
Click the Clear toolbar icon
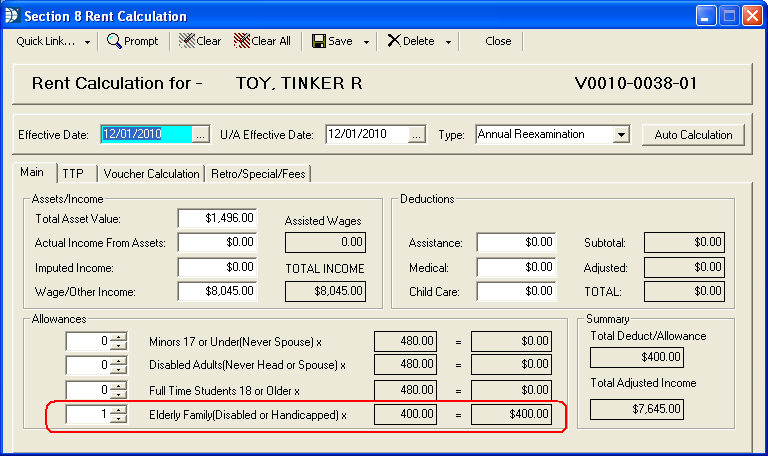tap(187, 41)
